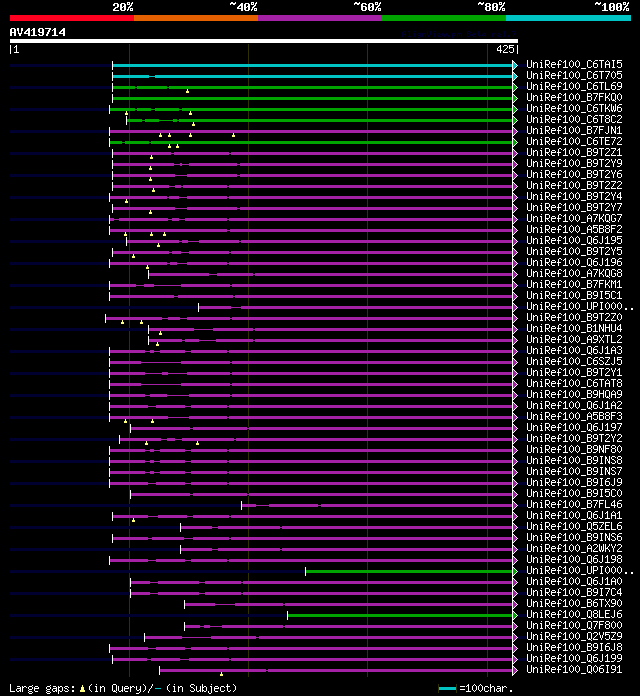This screenshot has width=640, height=696.
Task: Select label UniRef100_A7KQG8
Action: (x=574, y=273)
